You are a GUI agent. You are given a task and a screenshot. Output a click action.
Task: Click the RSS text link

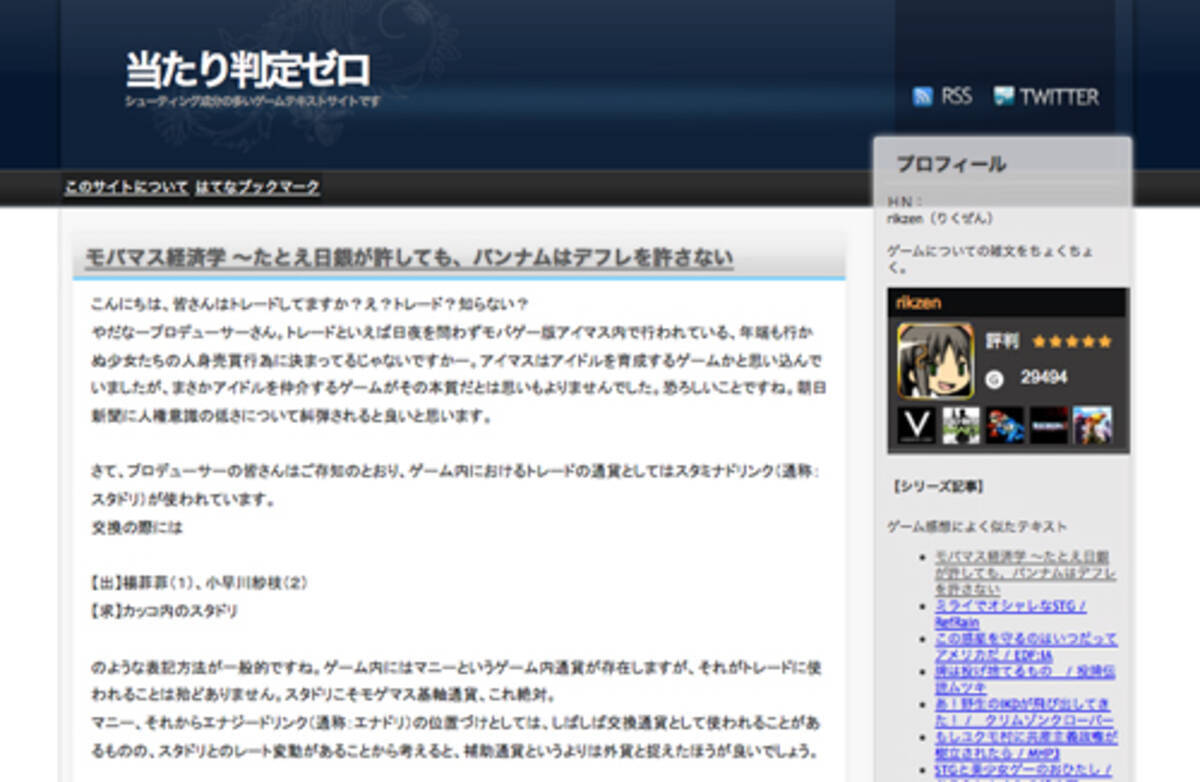click(x=956, y=97)
